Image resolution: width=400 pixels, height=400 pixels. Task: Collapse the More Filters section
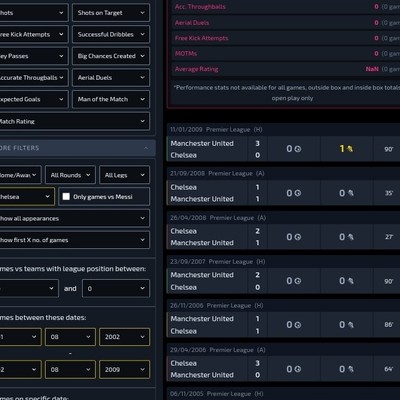click(146, 148)
